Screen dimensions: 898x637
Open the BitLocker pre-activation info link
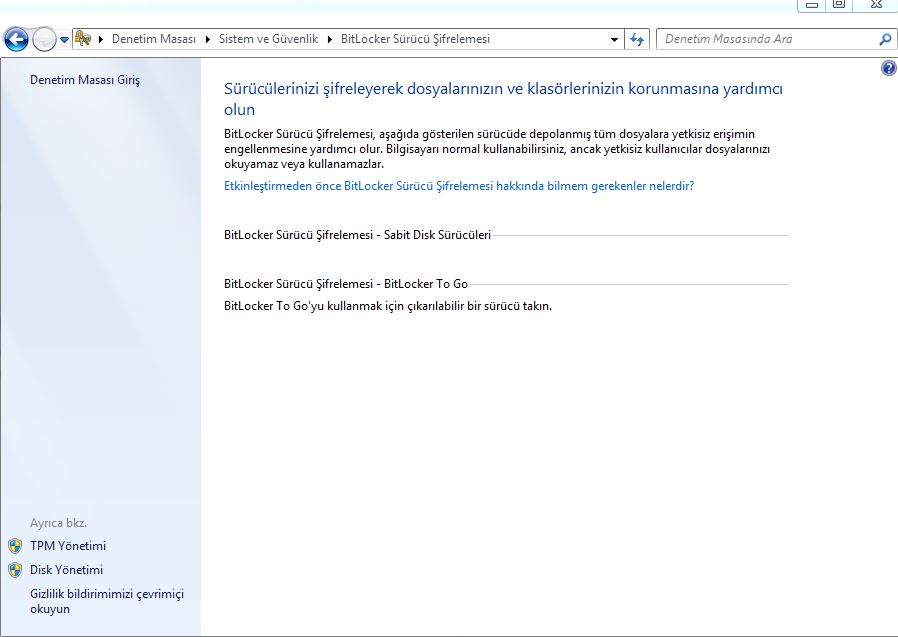coord(459,186)
